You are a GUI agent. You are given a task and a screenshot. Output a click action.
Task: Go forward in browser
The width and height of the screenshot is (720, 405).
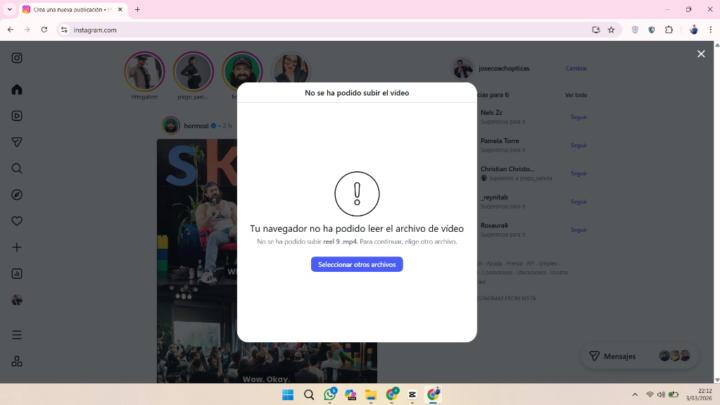tap(27, 30)
